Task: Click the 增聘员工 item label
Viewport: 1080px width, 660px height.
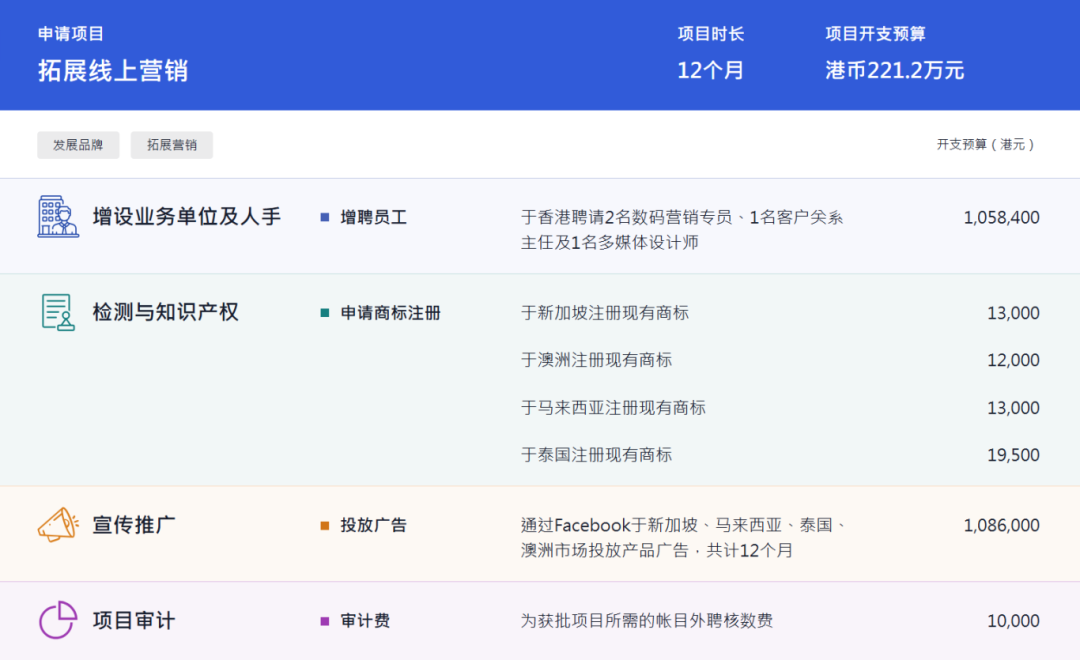Action: coord(373,218)
